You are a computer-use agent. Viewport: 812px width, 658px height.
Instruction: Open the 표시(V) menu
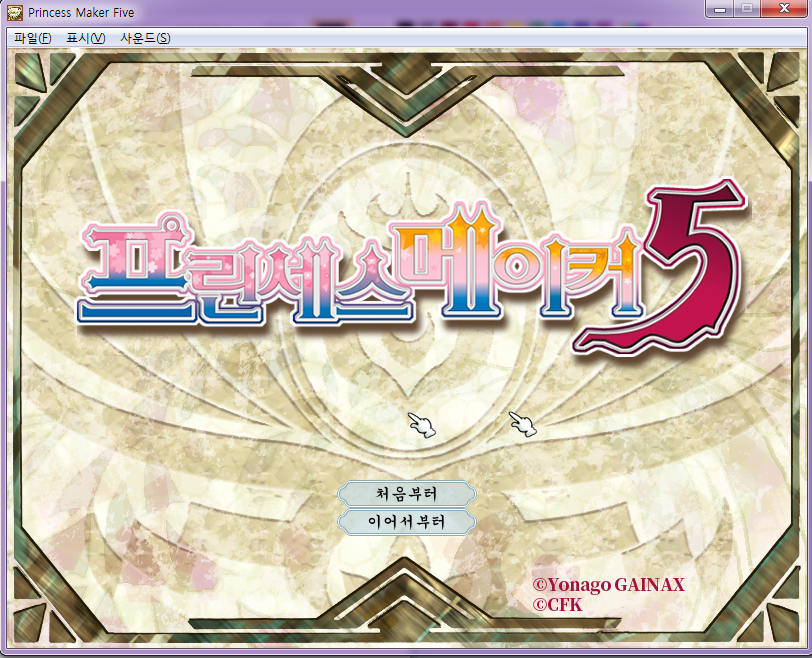(85, 38)
